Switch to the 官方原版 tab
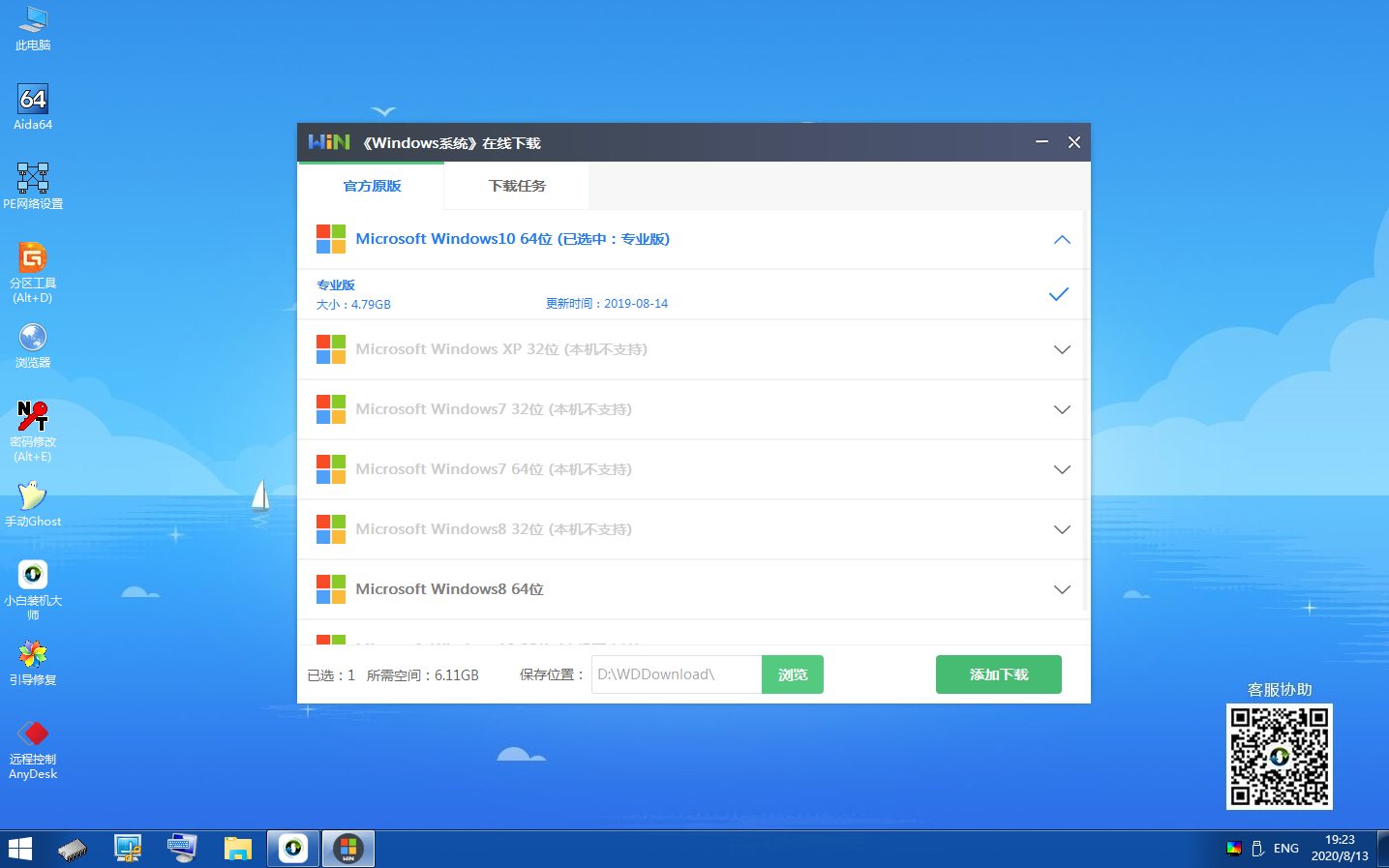 click(x=372, y=186)
